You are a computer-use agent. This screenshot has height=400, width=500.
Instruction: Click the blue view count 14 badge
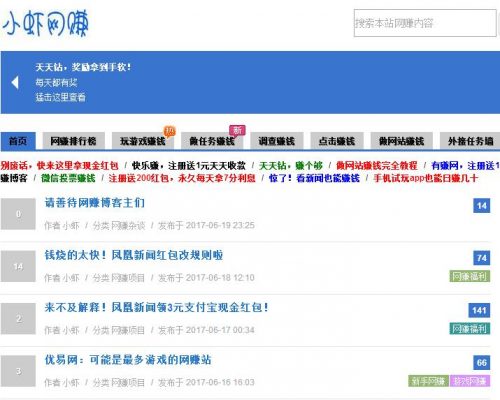click(482, 206)
